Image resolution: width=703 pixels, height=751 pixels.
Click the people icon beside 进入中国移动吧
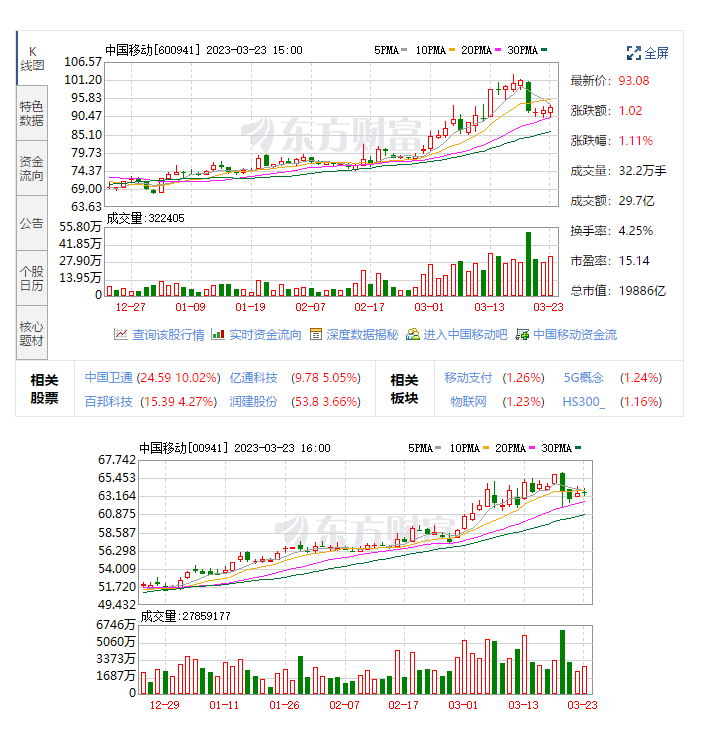click(x=413, y=334)
